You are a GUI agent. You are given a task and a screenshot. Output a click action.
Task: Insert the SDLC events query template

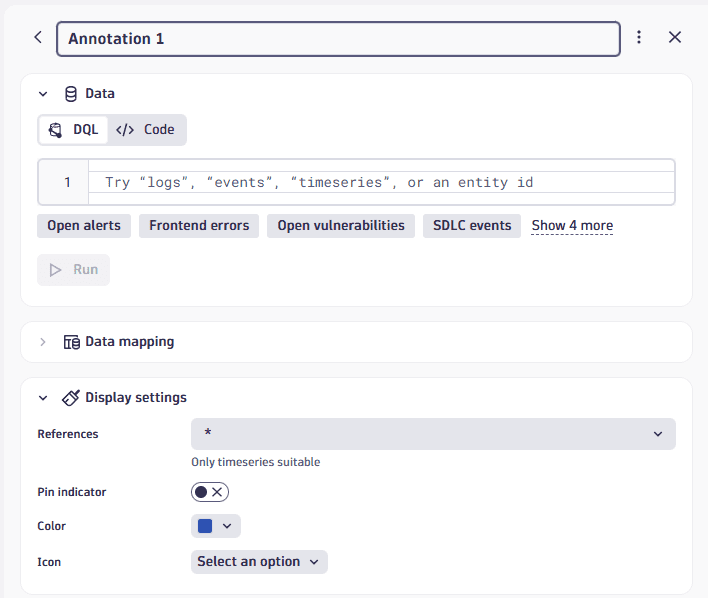coord(472,225)
